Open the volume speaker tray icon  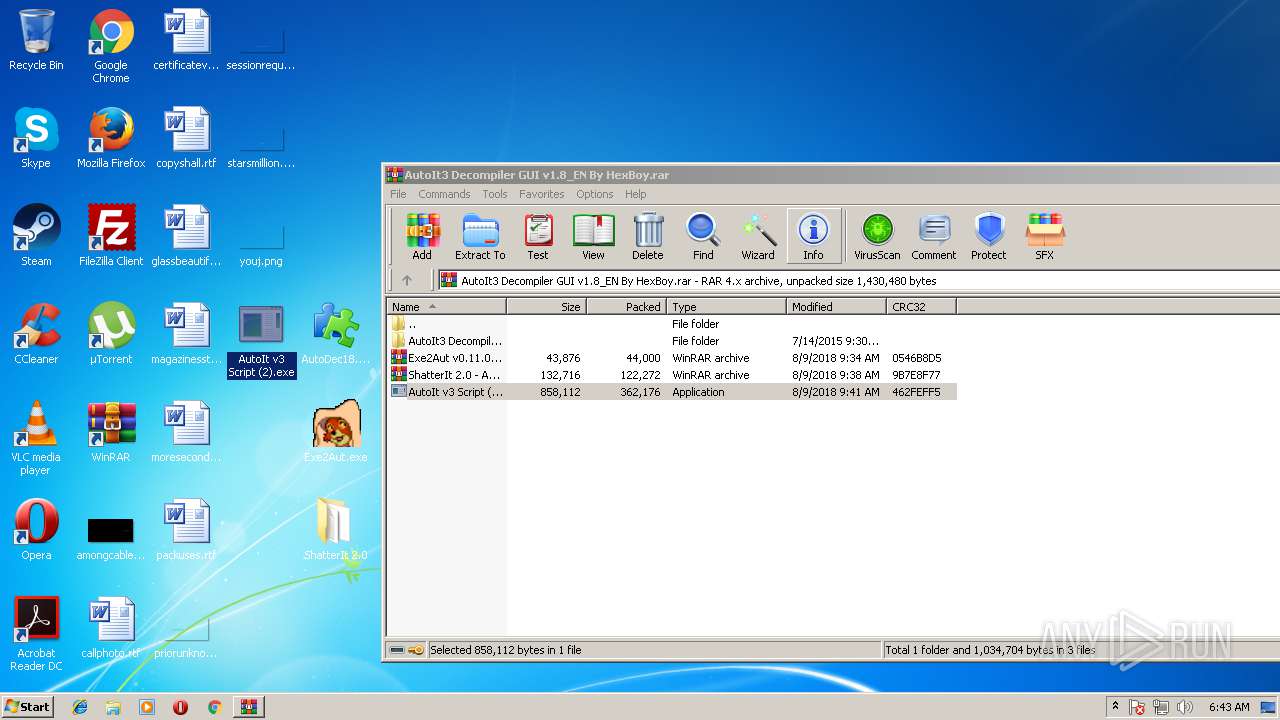pyautogui.click(x=1185, y=707)
